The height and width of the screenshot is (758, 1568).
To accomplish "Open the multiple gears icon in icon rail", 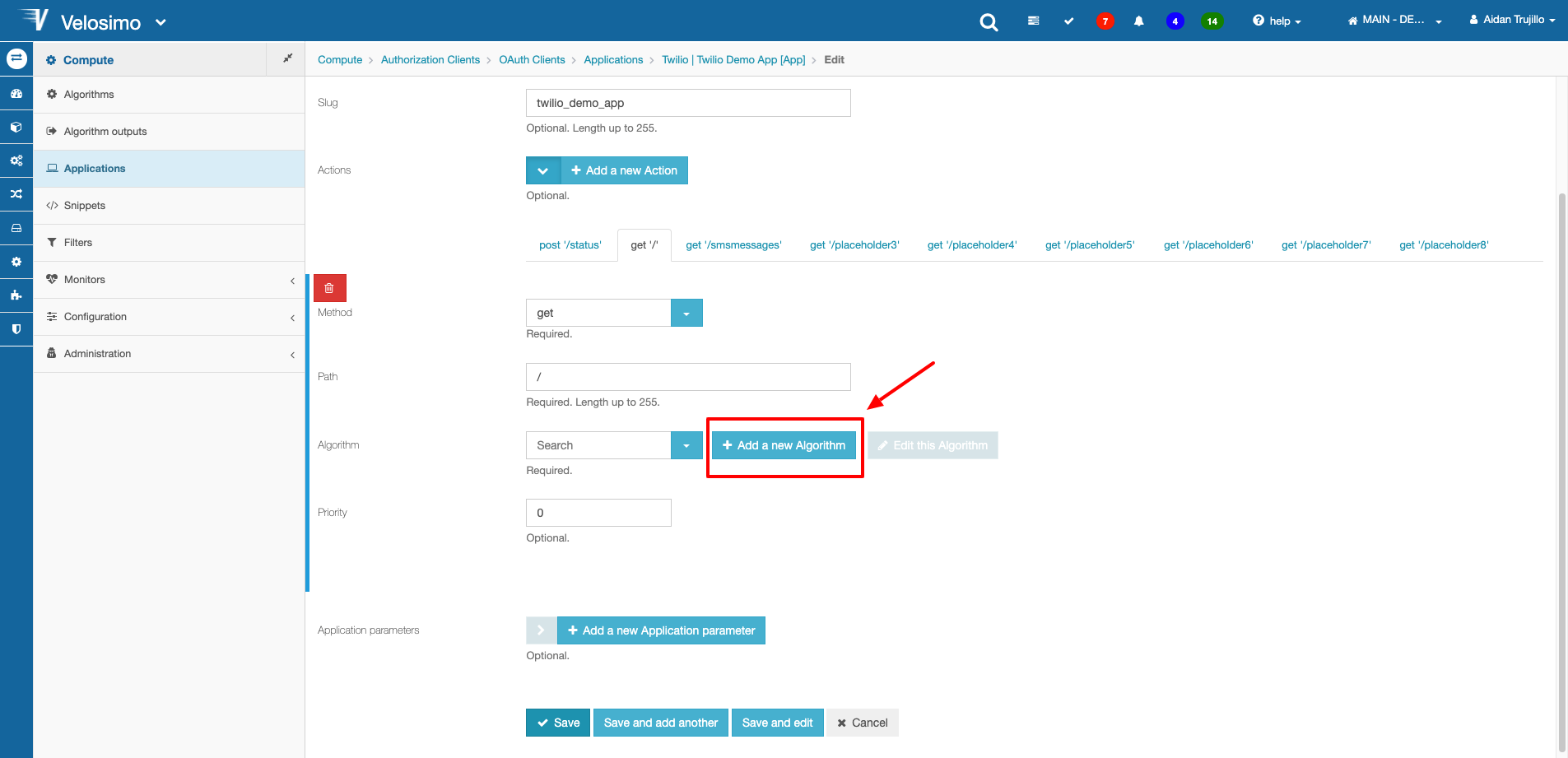I will pos(16,160).
